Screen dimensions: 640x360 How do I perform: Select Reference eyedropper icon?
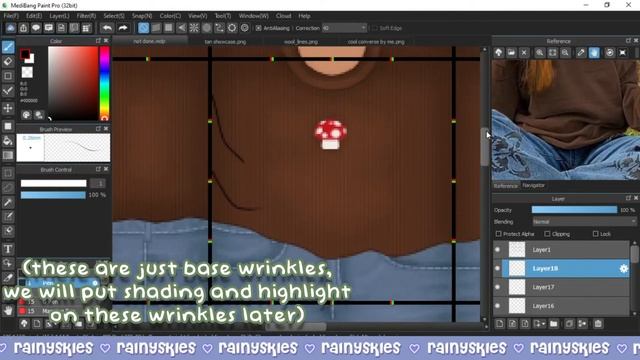point(581,53)
